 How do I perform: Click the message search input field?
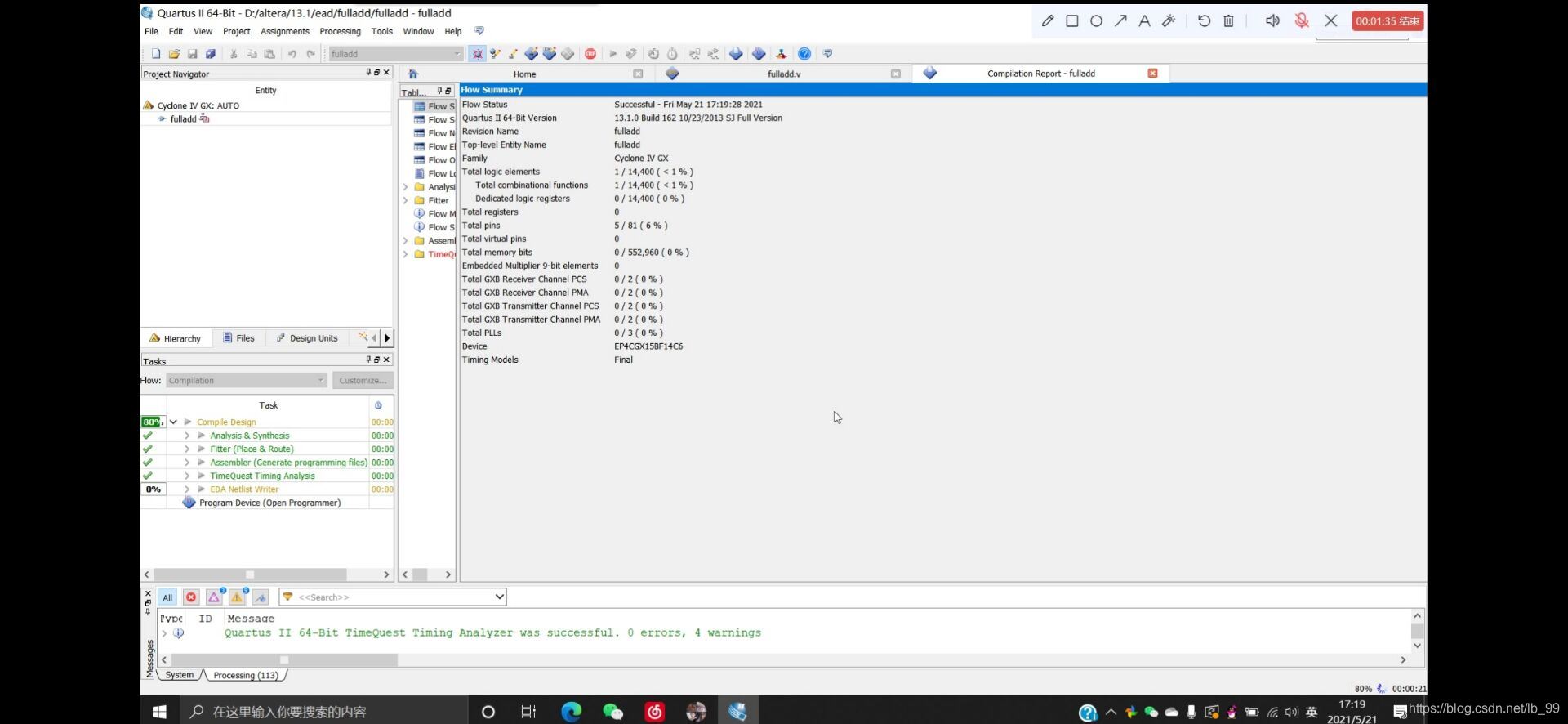click(x=392, y=597)
